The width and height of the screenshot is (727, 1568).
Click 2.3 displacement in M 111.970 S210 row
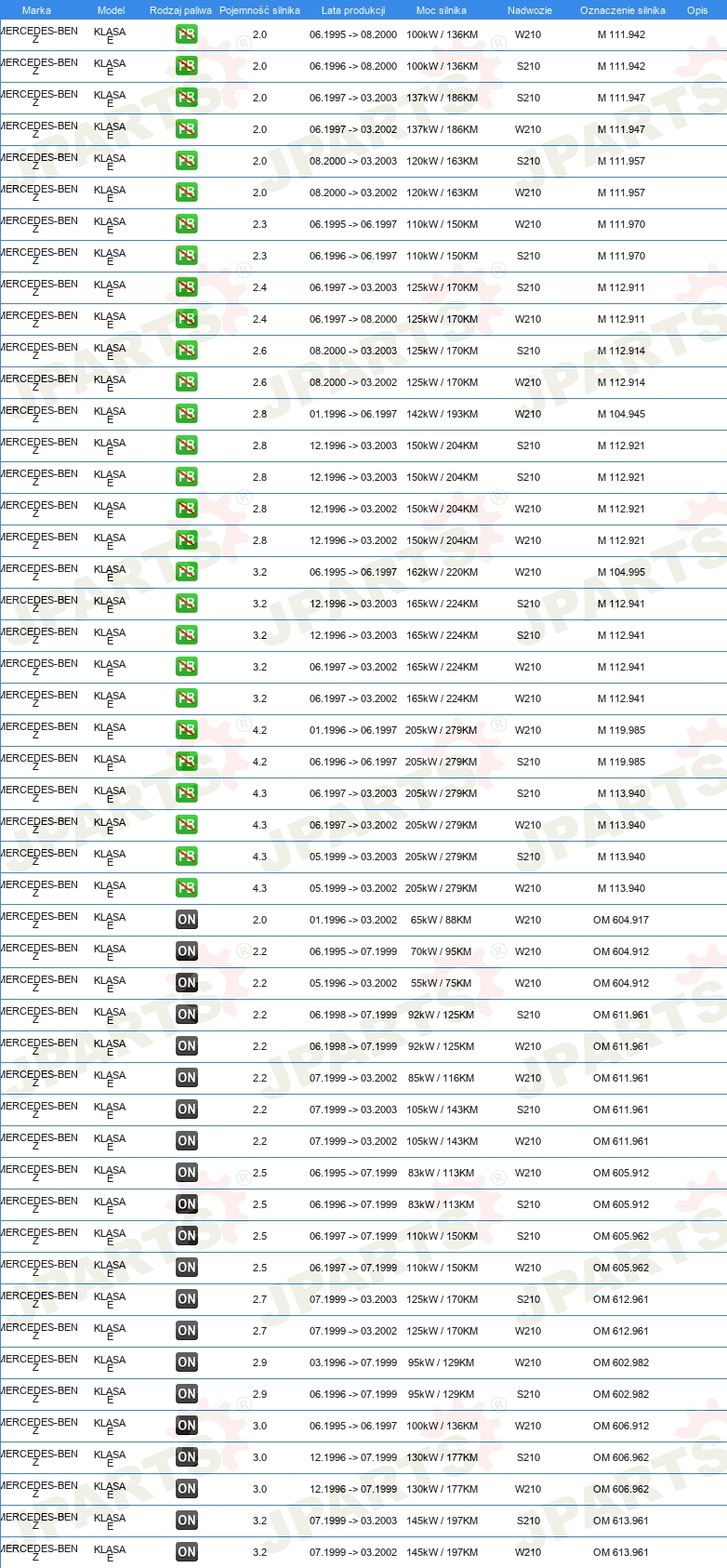pyautogui.click(x=259, y=256)
